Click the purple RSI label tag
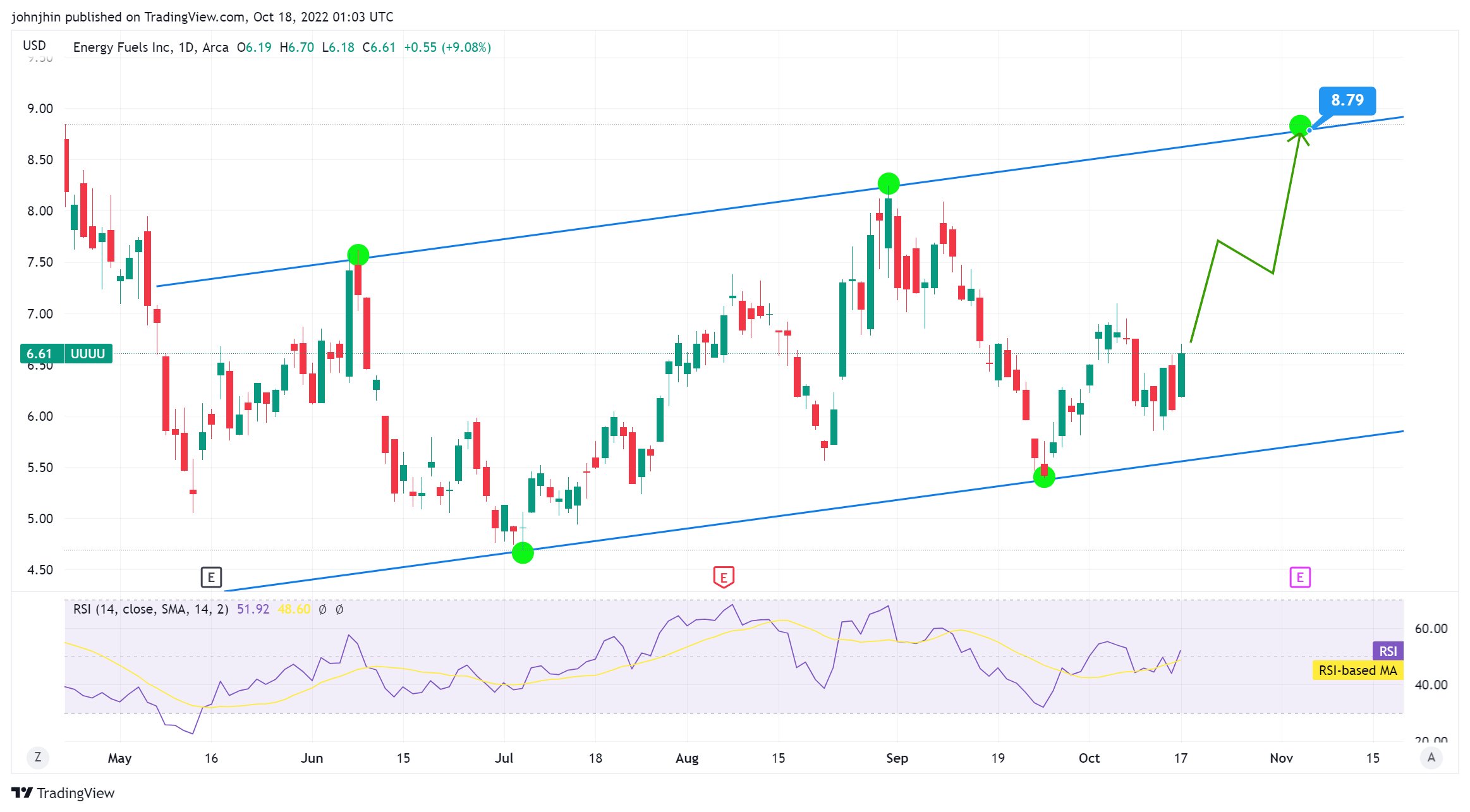1470x812 pixels. pyautogui.click(x=1387, y=651)
